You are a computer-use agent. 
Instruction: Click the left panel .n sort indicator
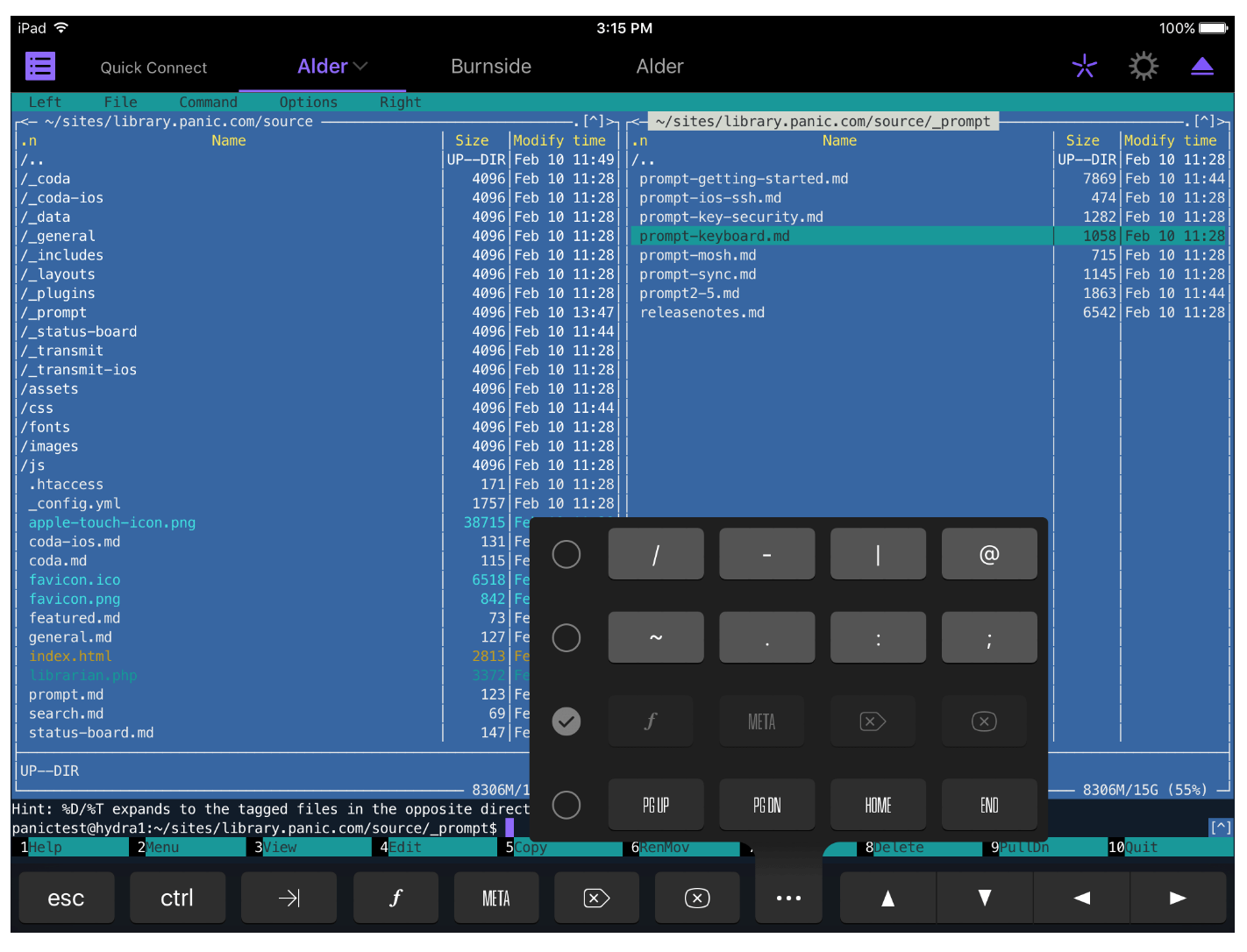29,140
